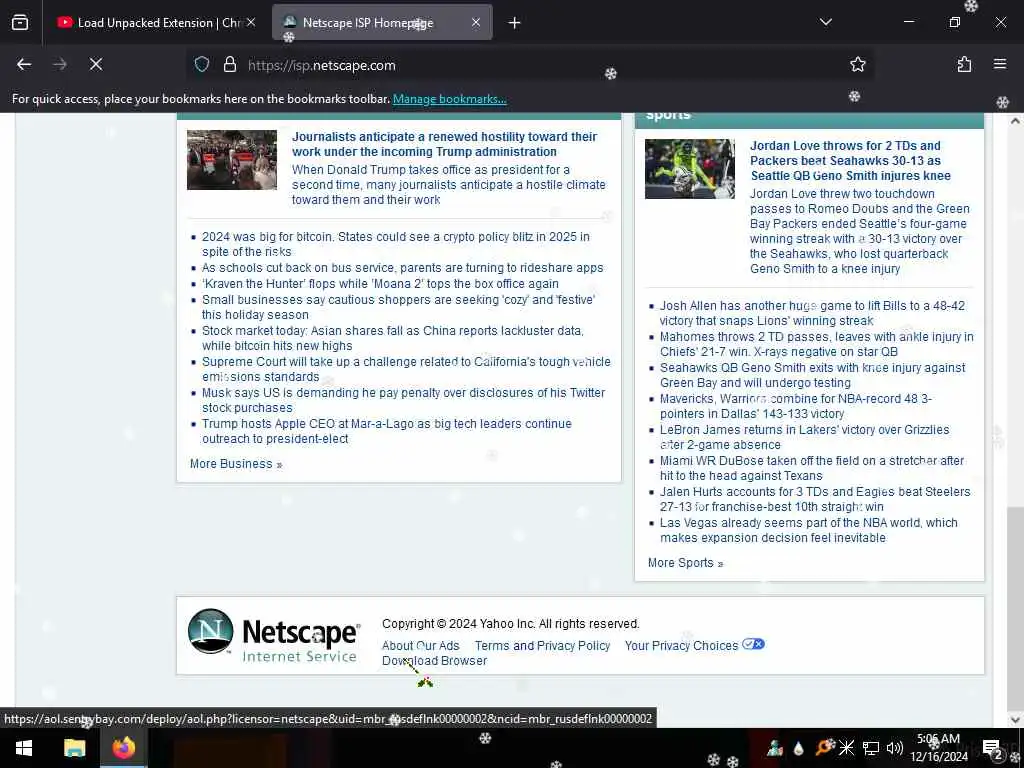Viewport: 1024px width, 768px height.
Task: Open LeBron James returns story
Action: click(x=804, y=437)
